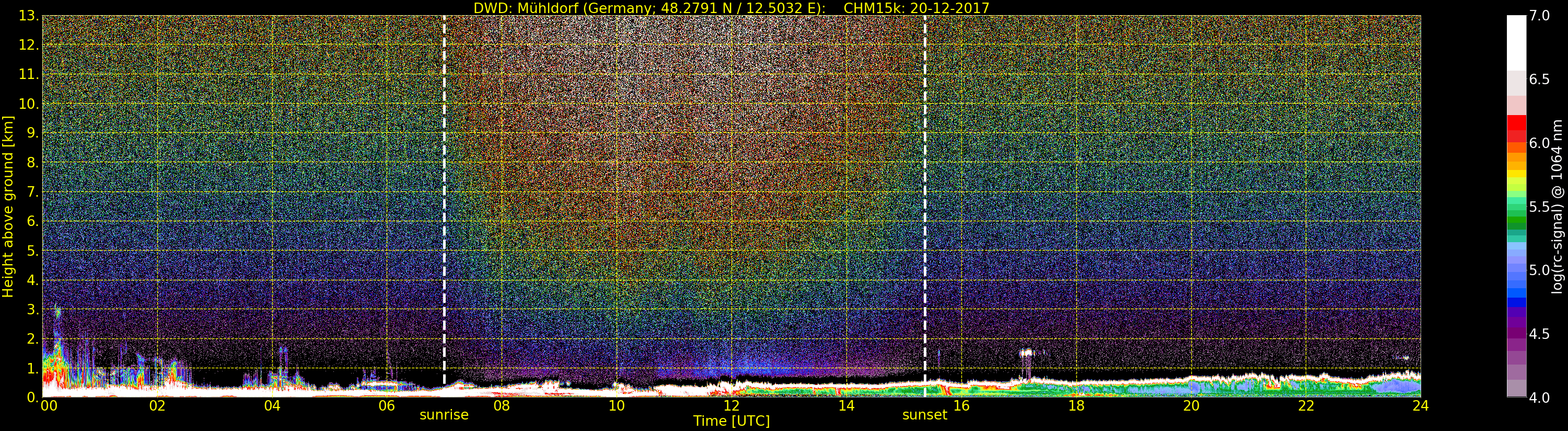Screen dimensions: 1568x431
Task: Click the '02' tick on the time axis
Action: [157, 405]
